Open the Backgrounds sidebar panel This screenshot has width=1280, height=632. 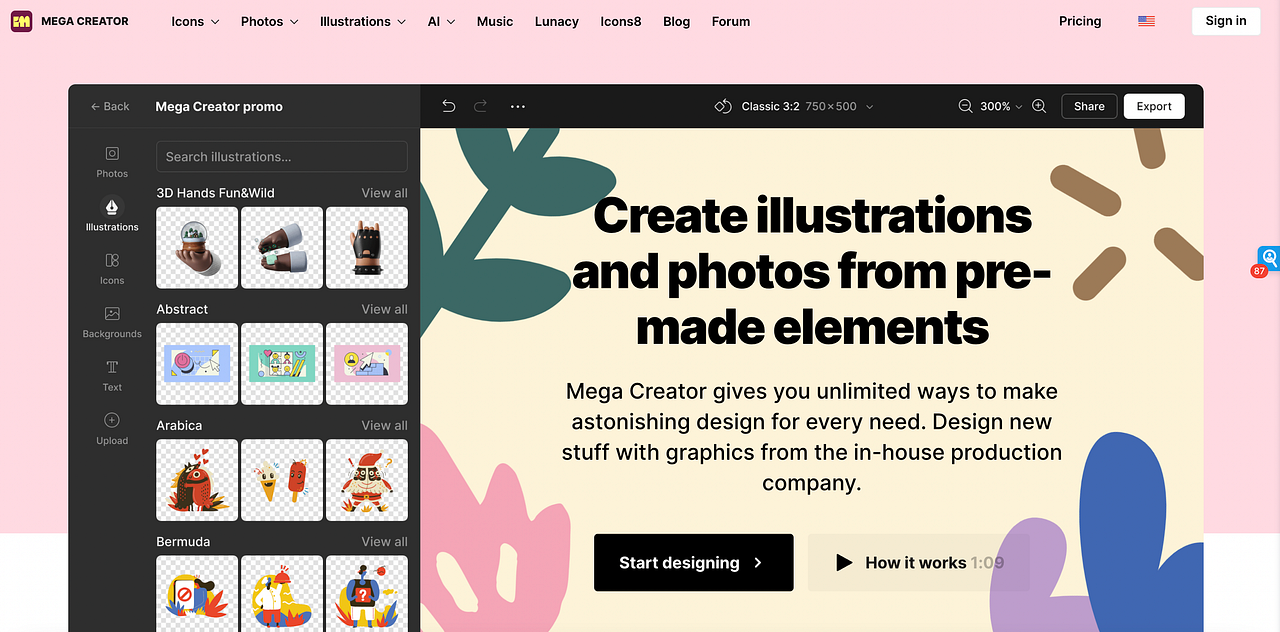(112, 322)
